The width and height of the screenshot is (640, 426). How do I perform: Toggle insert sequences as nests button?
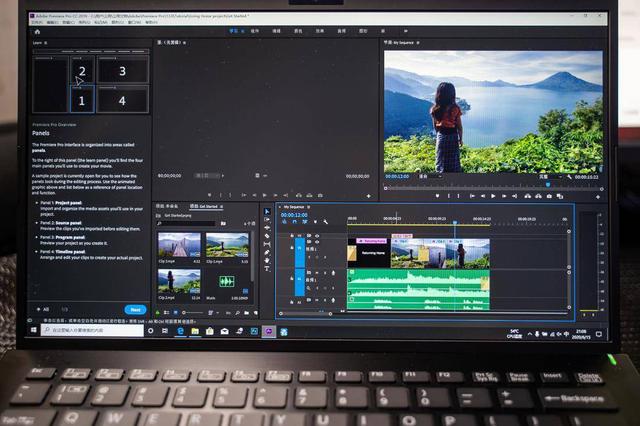[284, 222]
